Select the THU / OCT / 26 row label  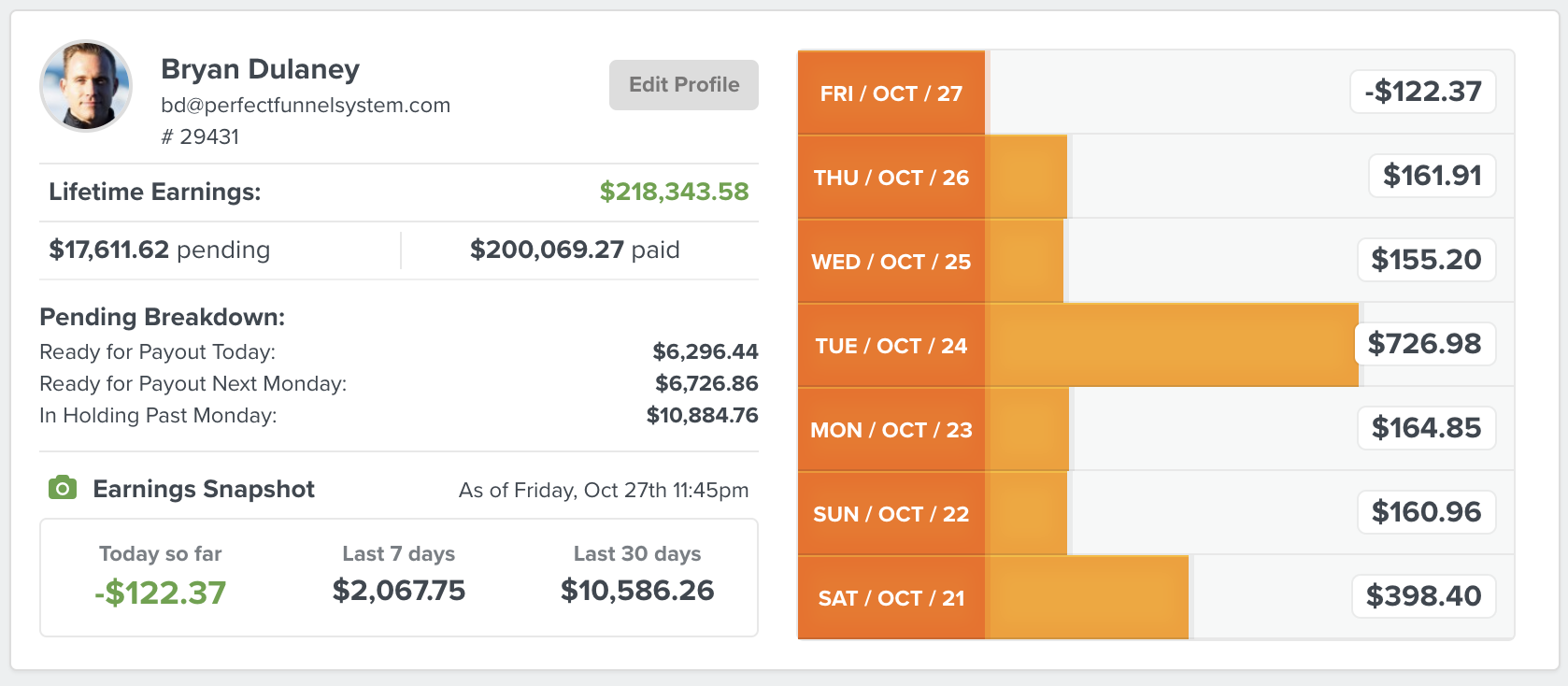click(891, 178)
